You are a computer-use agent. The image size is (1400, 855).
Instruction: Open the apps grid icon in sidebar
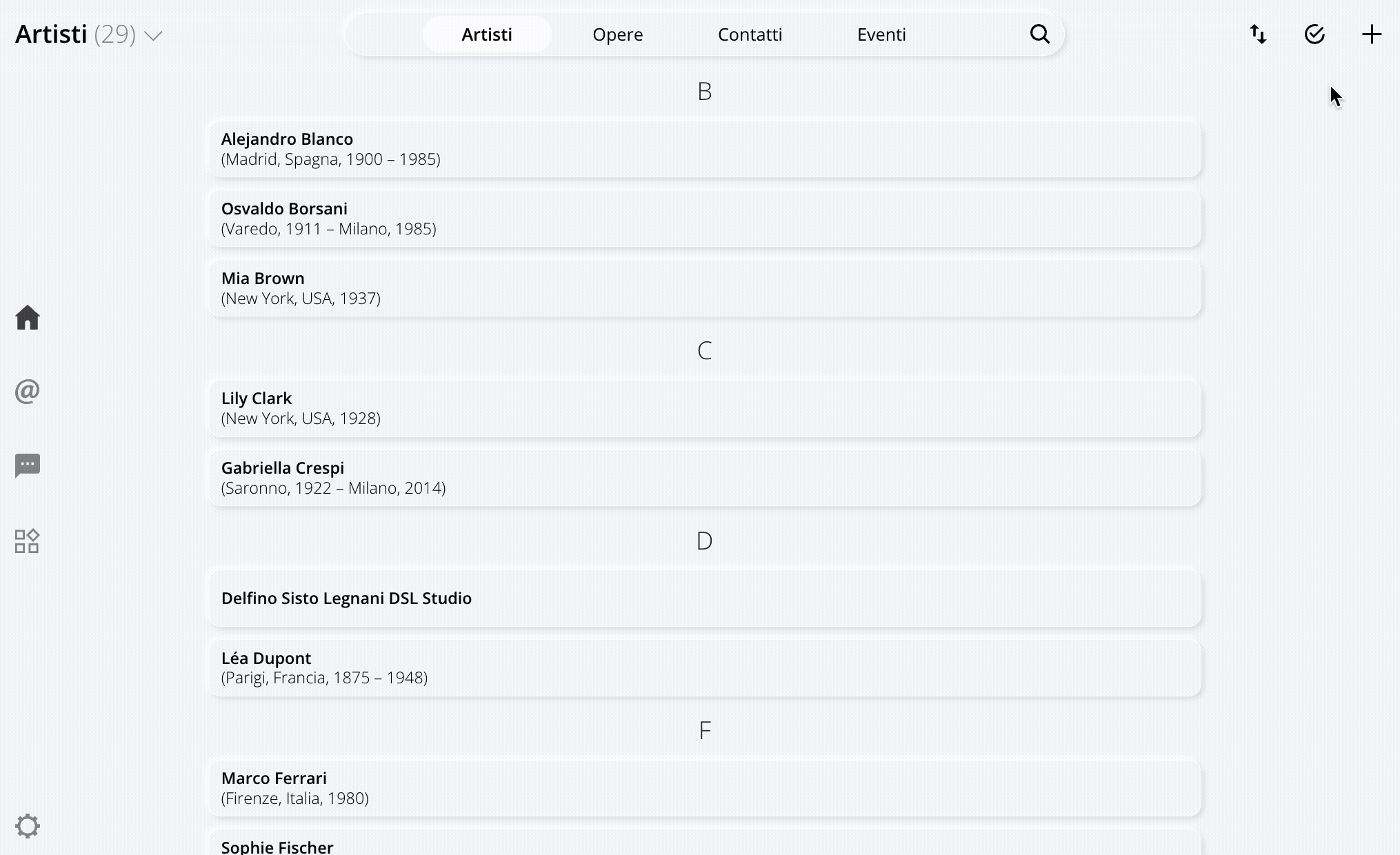[28, 541]
